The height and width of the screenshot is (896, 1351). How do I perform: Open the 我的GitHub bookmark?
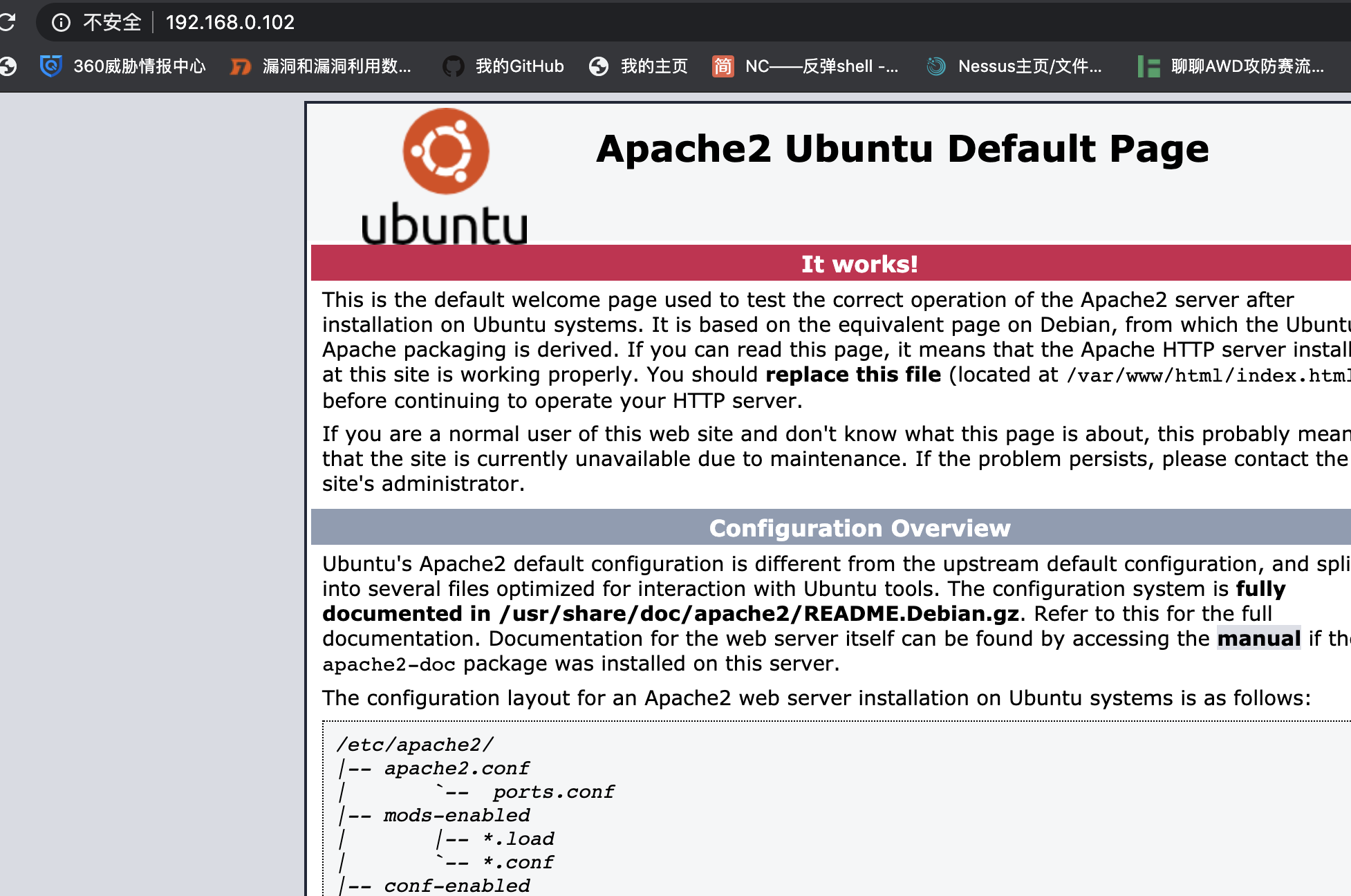503,66
